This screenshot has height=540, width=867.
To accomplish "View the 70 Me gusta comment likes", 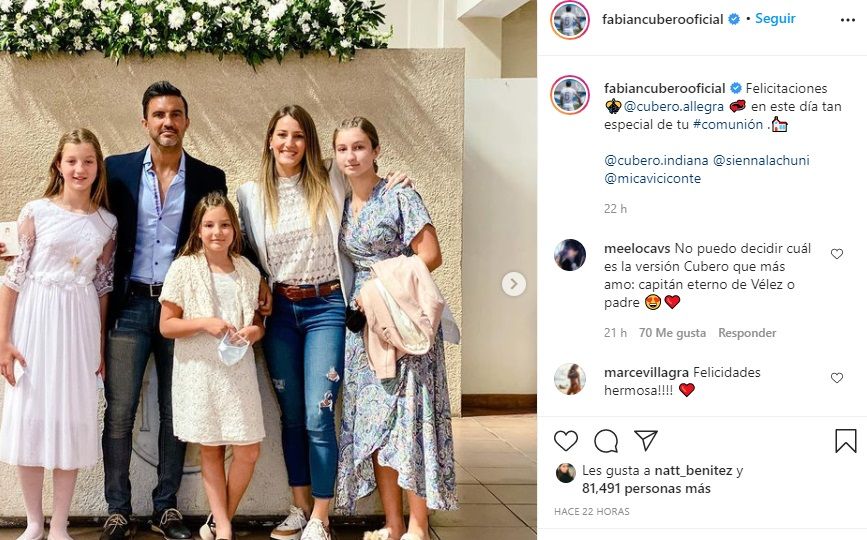I will point(672,333).
